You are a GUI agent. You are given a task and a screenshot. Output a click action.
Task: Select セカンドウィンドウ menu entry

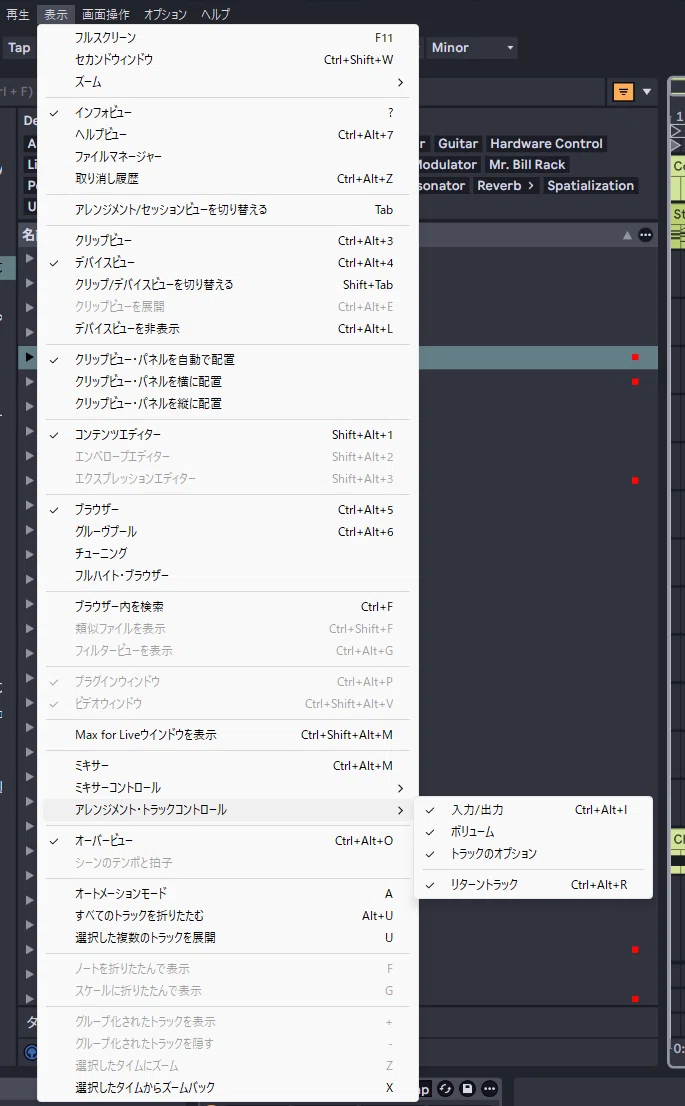226,60
